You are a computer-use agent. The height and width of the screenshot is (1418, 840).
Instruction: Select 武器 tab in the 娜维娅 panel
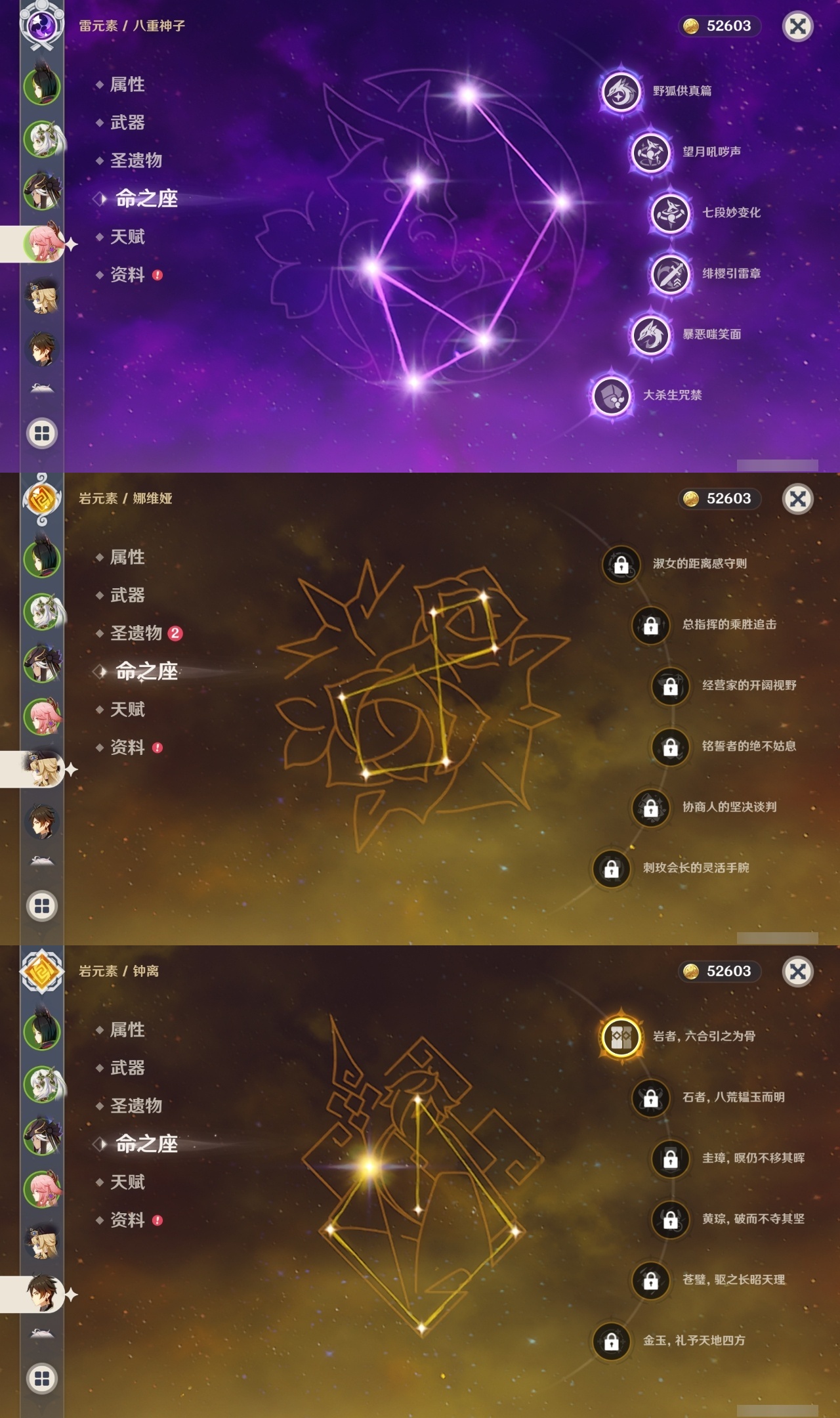127,595
